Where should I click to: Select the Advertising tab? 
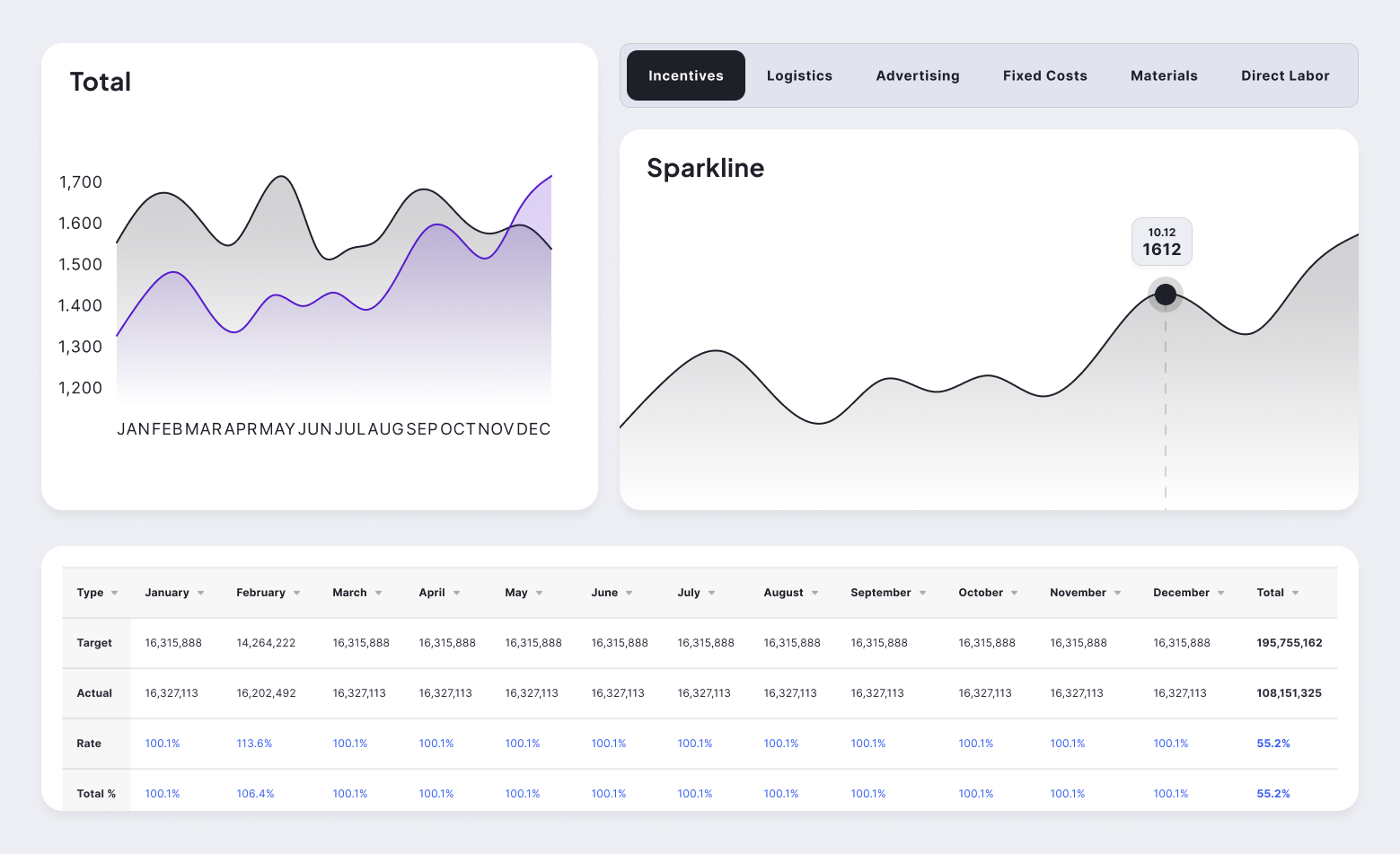click(917, 75)
